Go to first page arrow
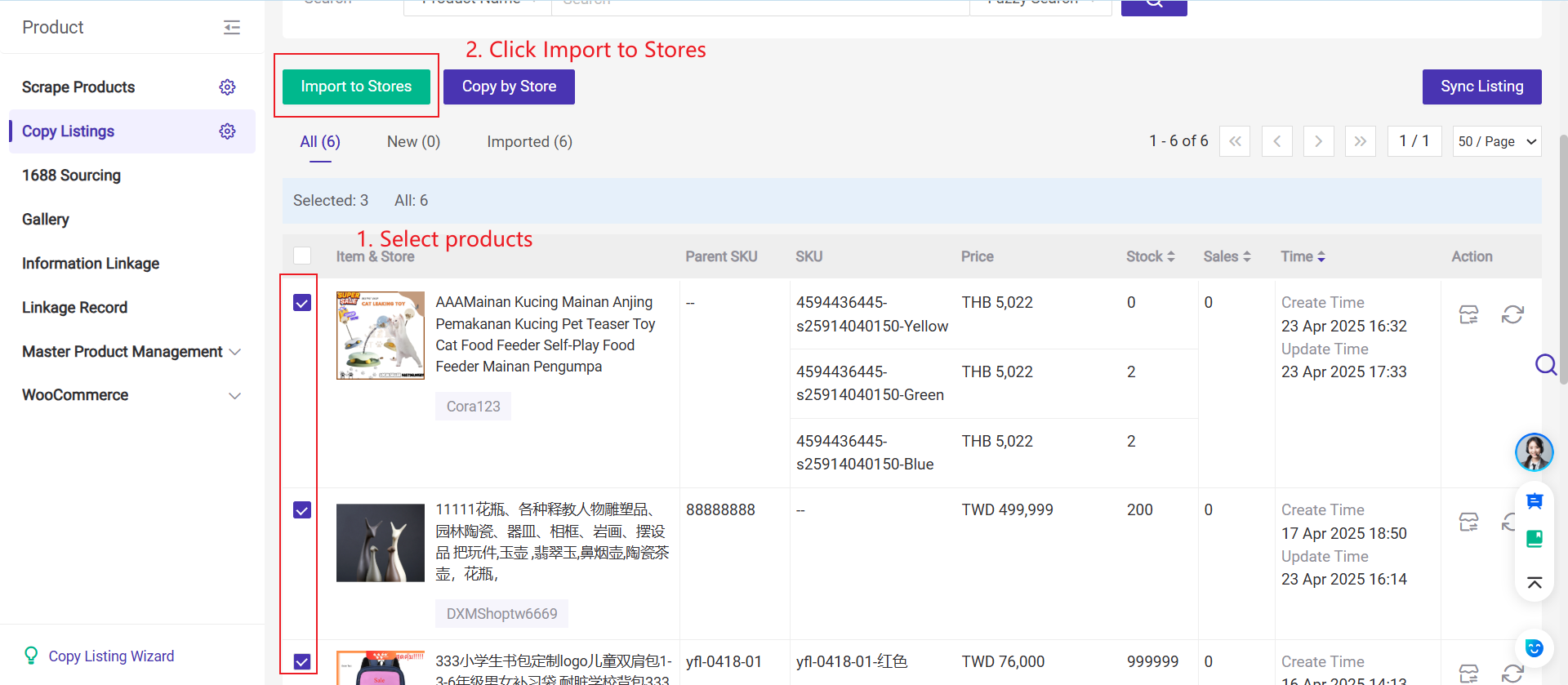The height and width of the screenshot is (685, 1568). [x=1235, y=141]
